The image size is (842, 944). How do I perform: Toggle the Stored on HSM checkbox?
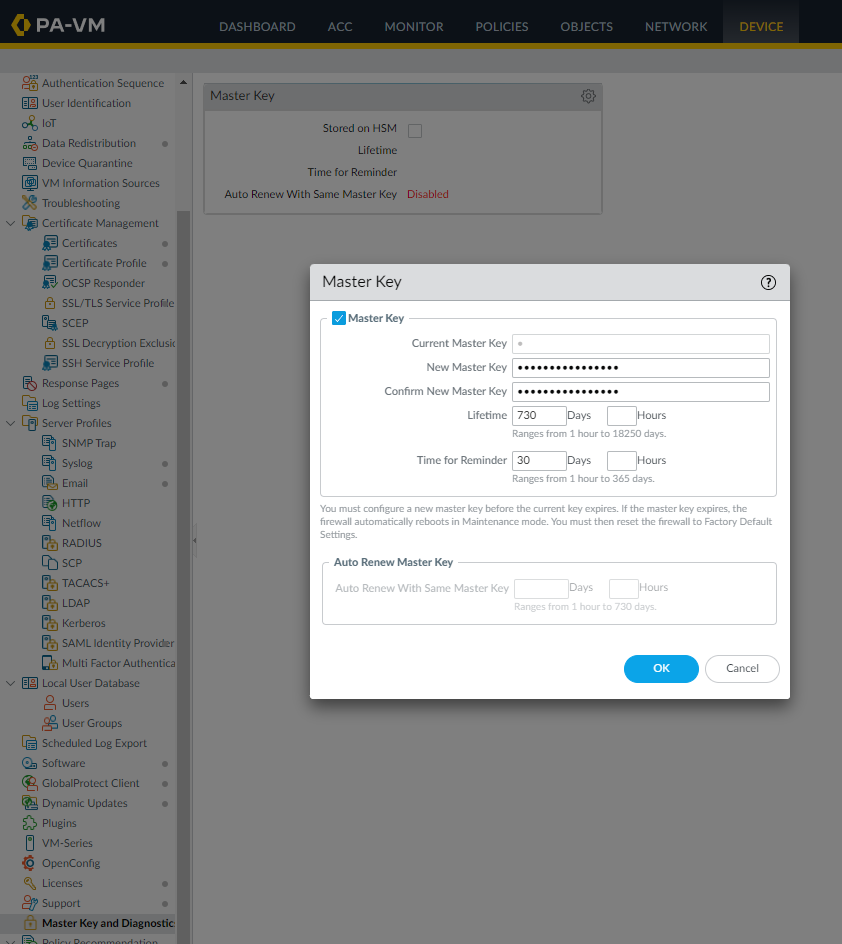pyautogui.click(x=415, y=131)
